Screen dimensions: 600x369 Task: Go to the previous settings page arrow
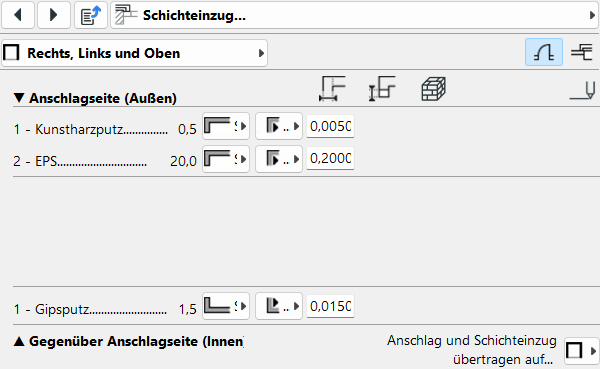[18, 15]
